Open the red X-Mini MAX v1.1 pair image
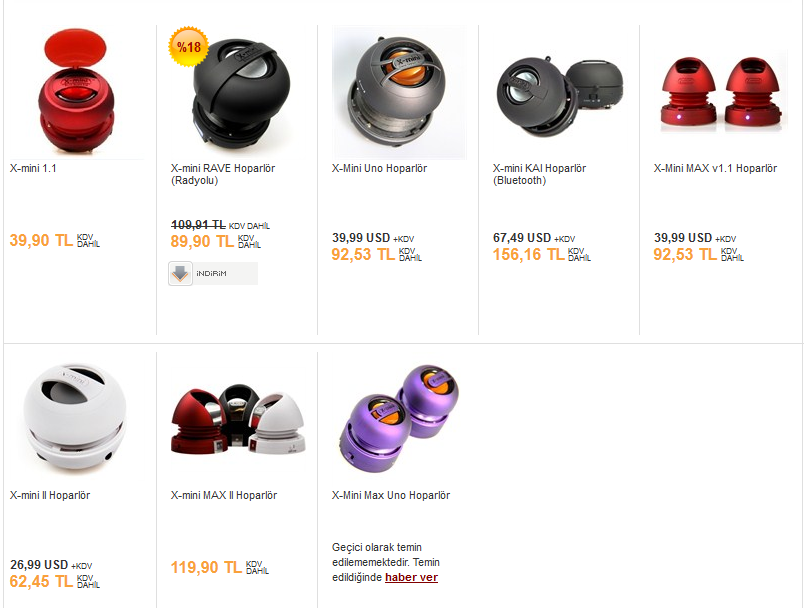806x608 pixels. coord(721,93)
